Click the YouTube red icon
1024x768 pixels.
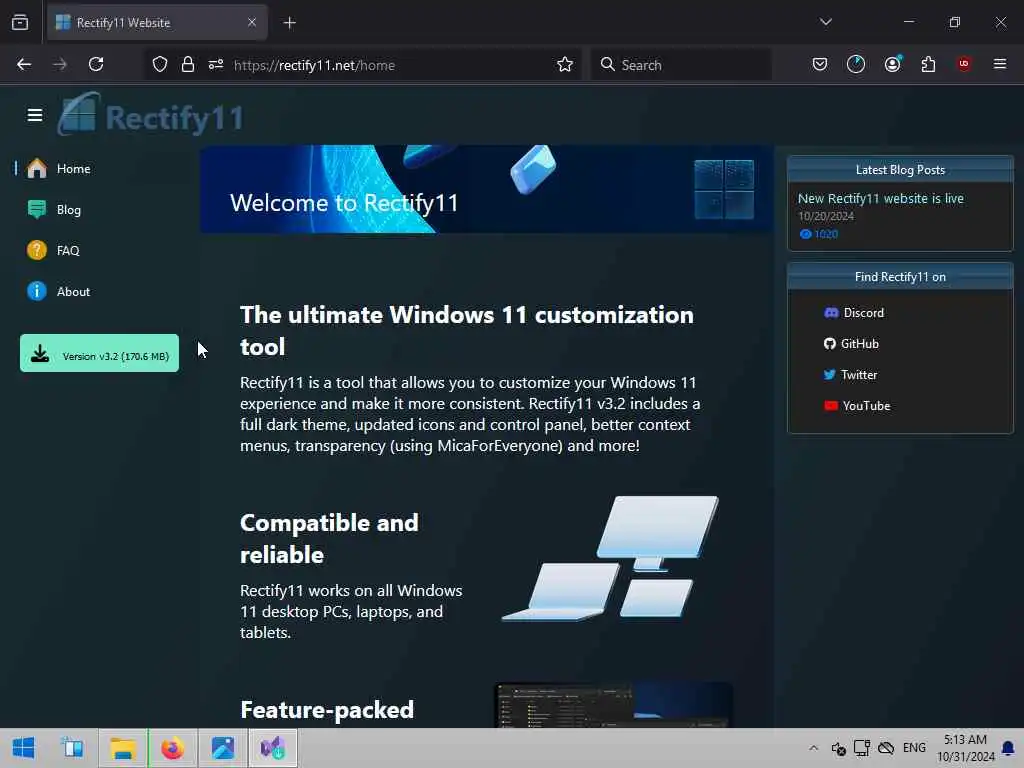831,406
